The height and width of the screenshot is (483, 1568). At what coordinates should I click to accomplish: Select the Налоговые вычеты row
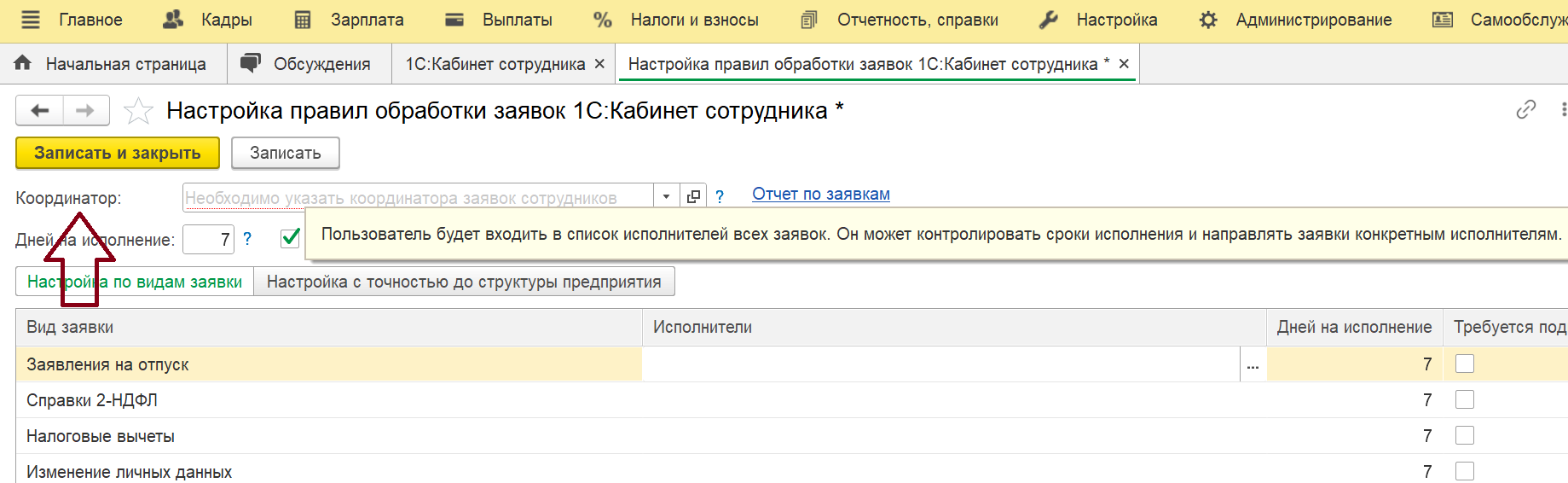pos(101,436)
